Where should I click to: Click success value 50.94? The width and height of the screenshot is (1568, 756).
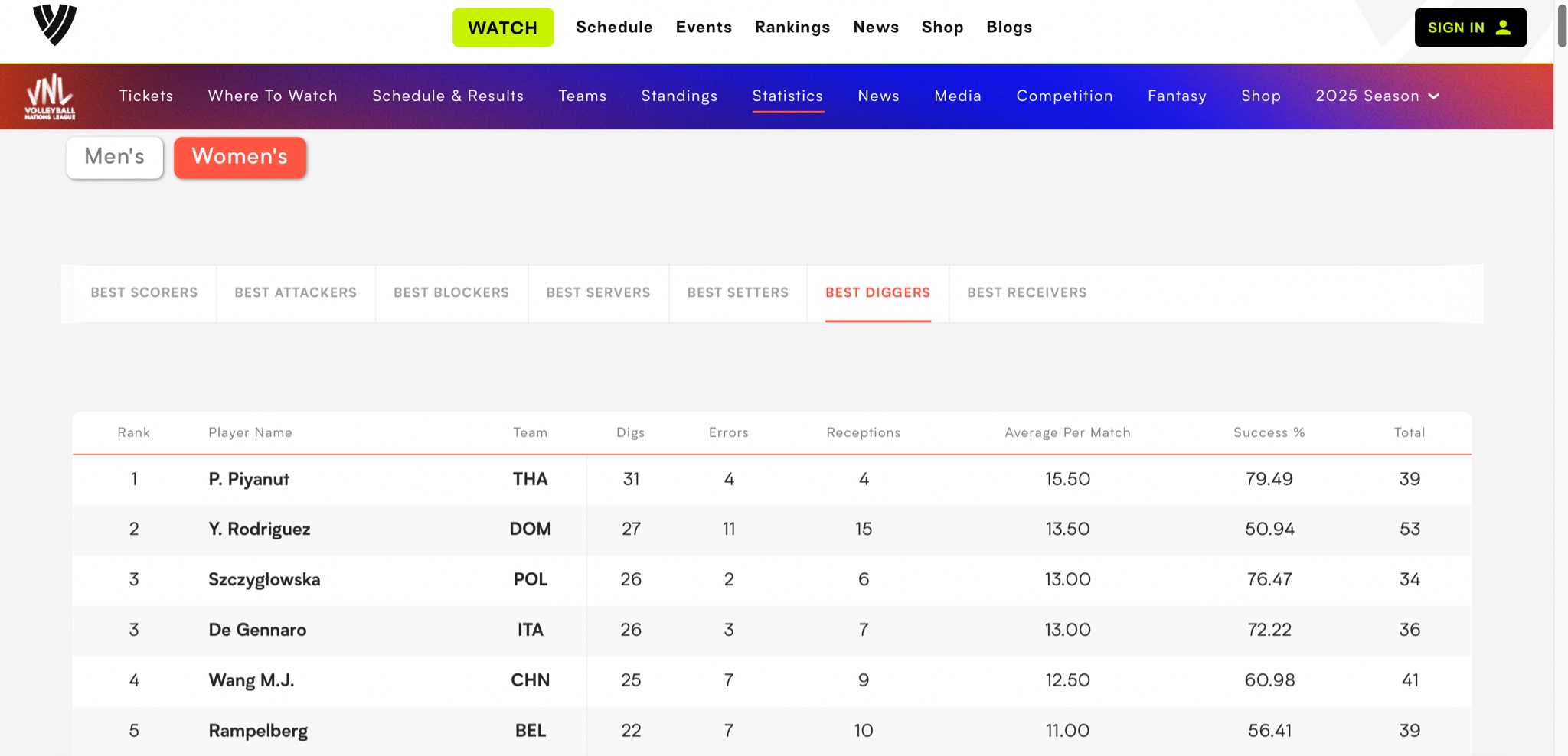click(x=1269, y=529)
